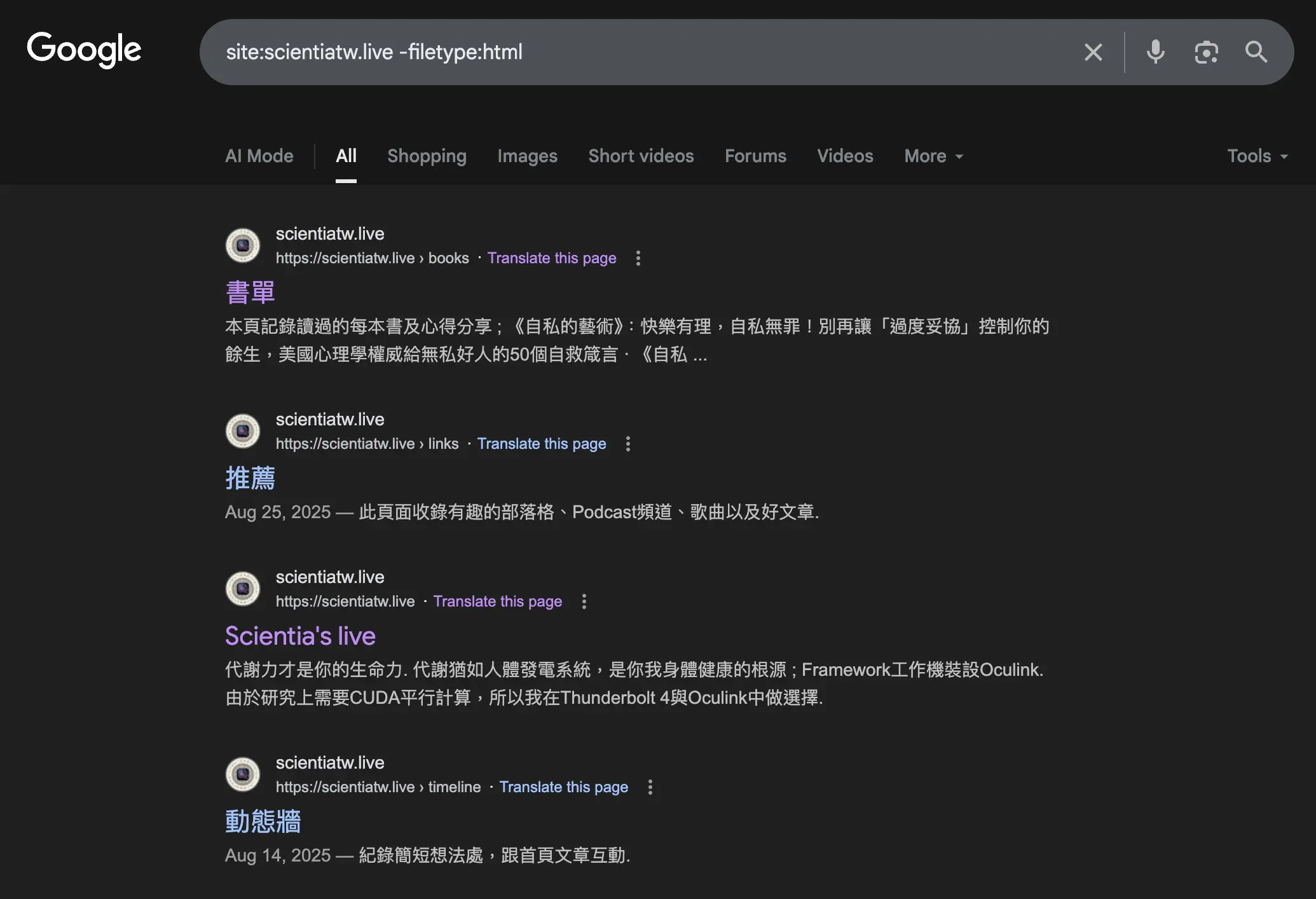Viewport: 1316px width, 899px height.
Task: Start voice search with microphone icon
Action: (1155, 52)
